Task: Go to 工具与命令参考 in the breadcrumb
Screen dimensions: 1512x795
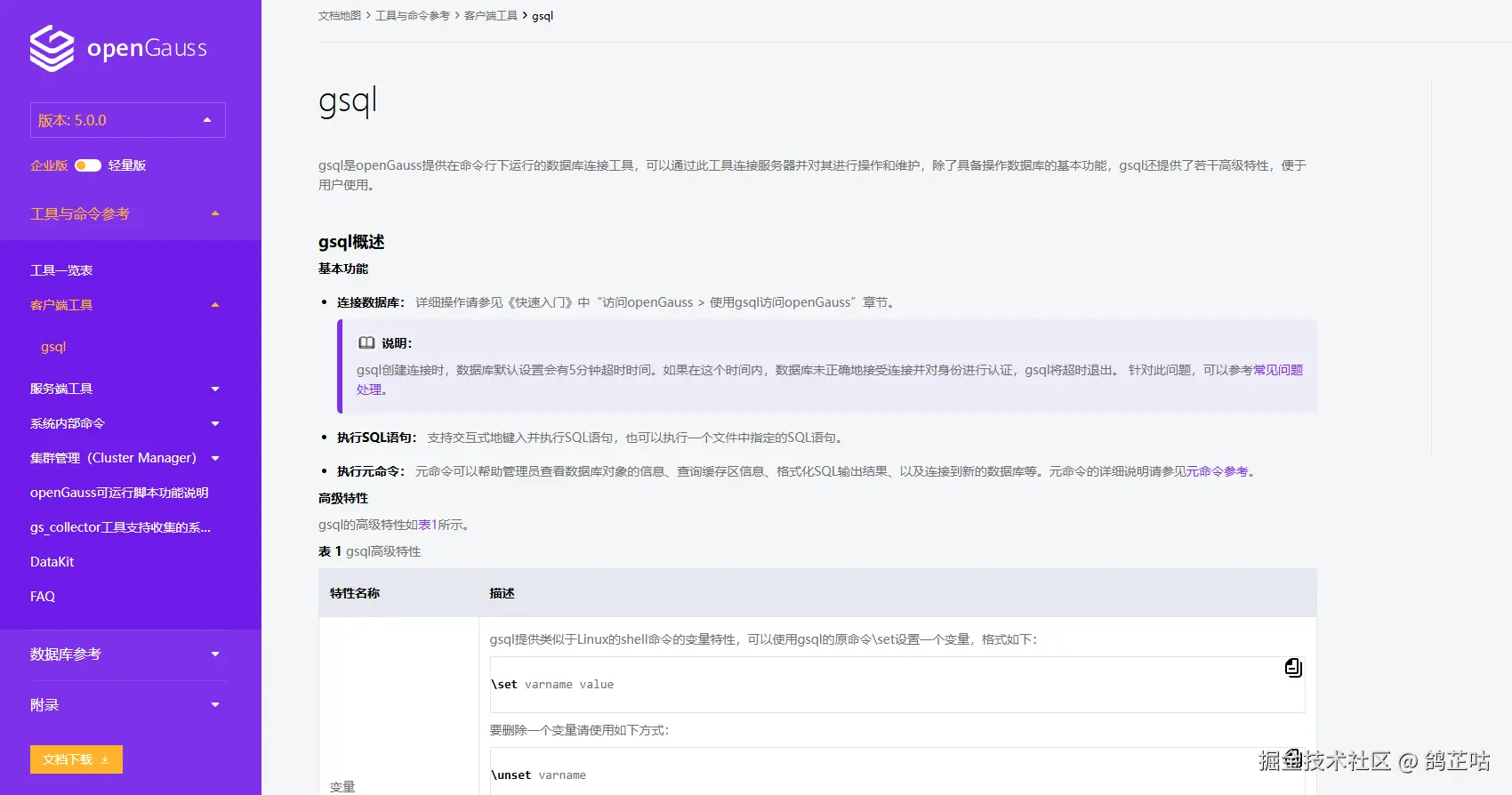Action: (x=413, y=16)
